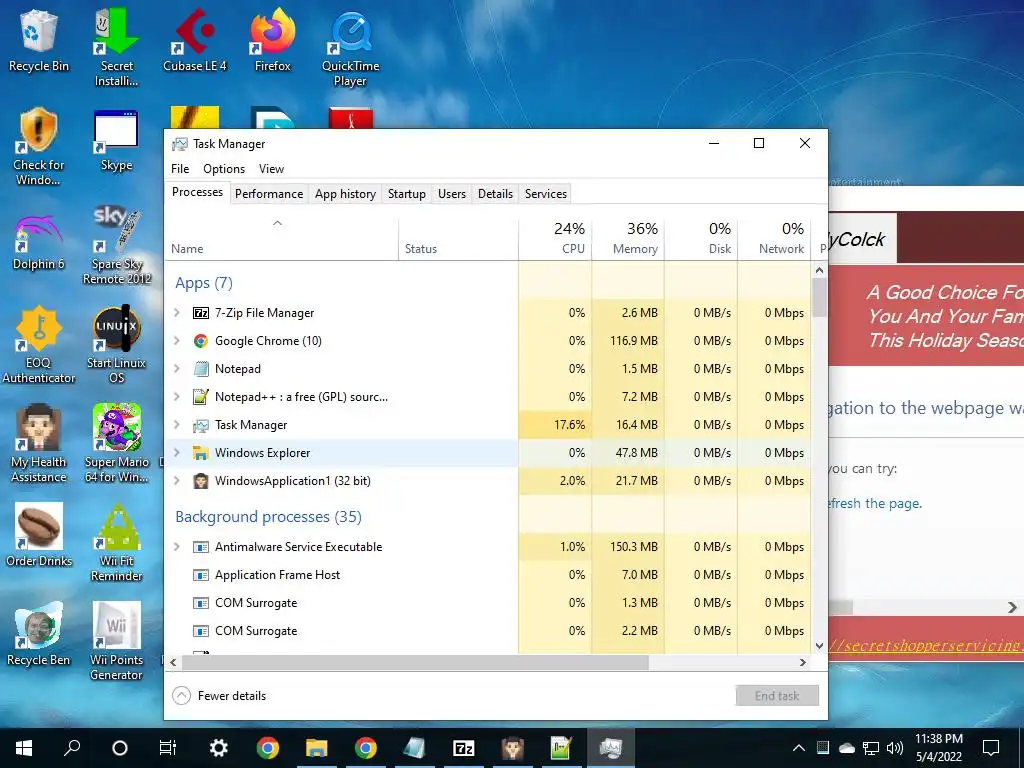Click the vertical scrollbar up arrow
The image size is (1024, 768).
pos(820,270)
